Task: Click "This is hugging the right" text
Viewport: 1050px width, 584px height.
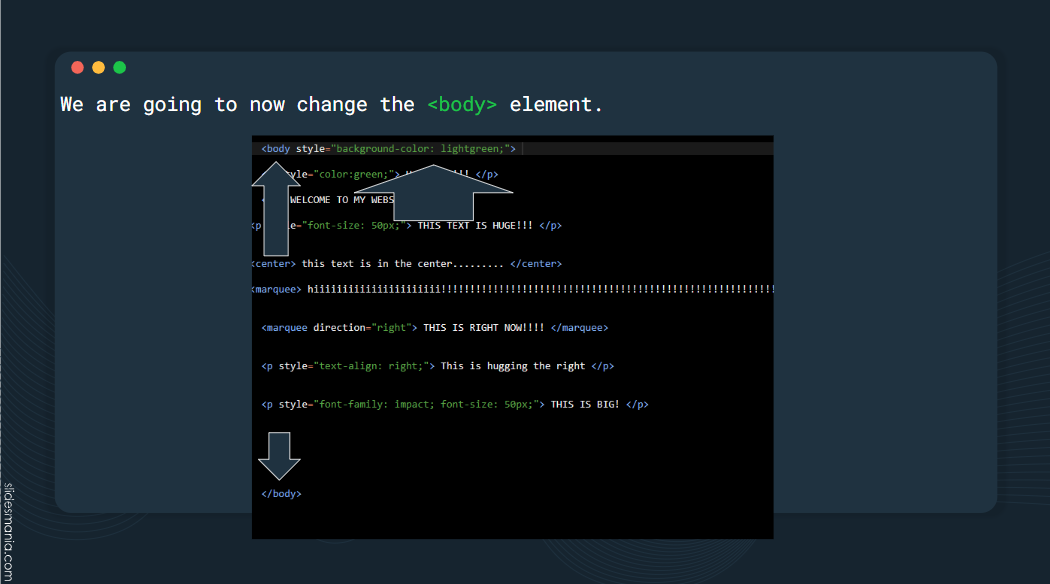Action: coord(513,366)
